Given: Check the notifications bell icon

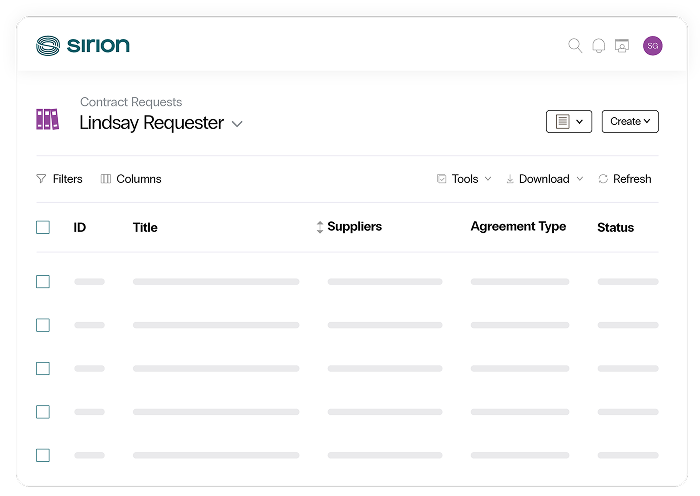Looking at the screenshot, I should point(599,46).
